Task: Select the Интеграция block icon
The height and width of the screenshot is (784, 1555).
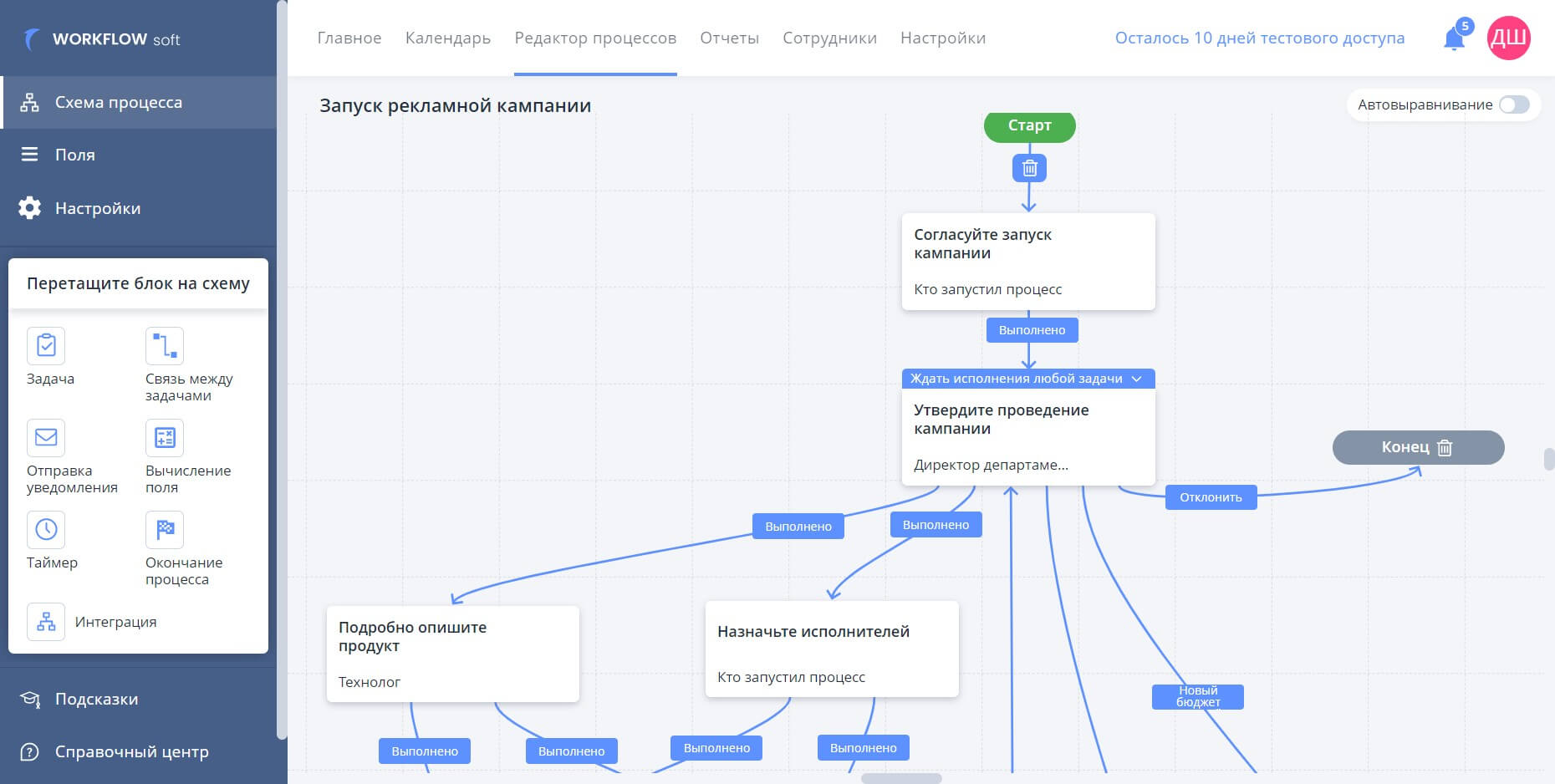Action: click(46, 622)
